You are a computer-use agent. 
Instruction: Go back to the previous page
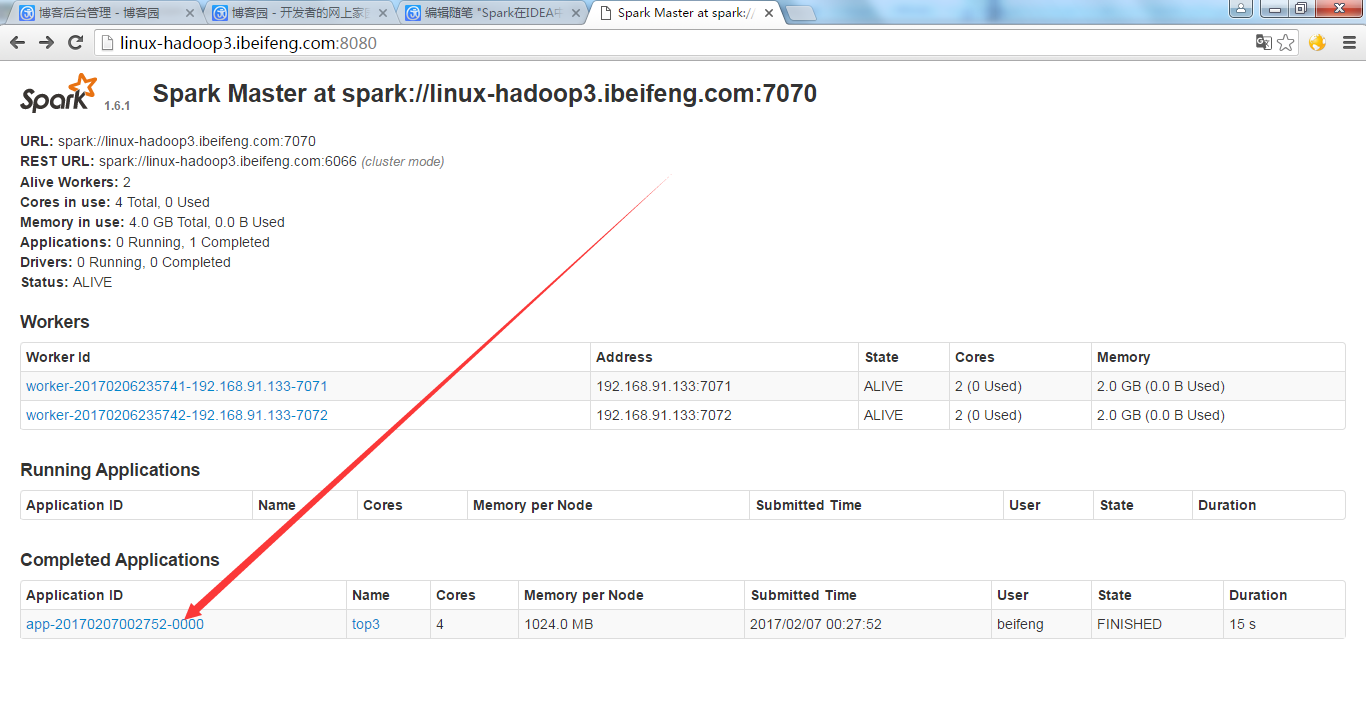tap(17, 43)
